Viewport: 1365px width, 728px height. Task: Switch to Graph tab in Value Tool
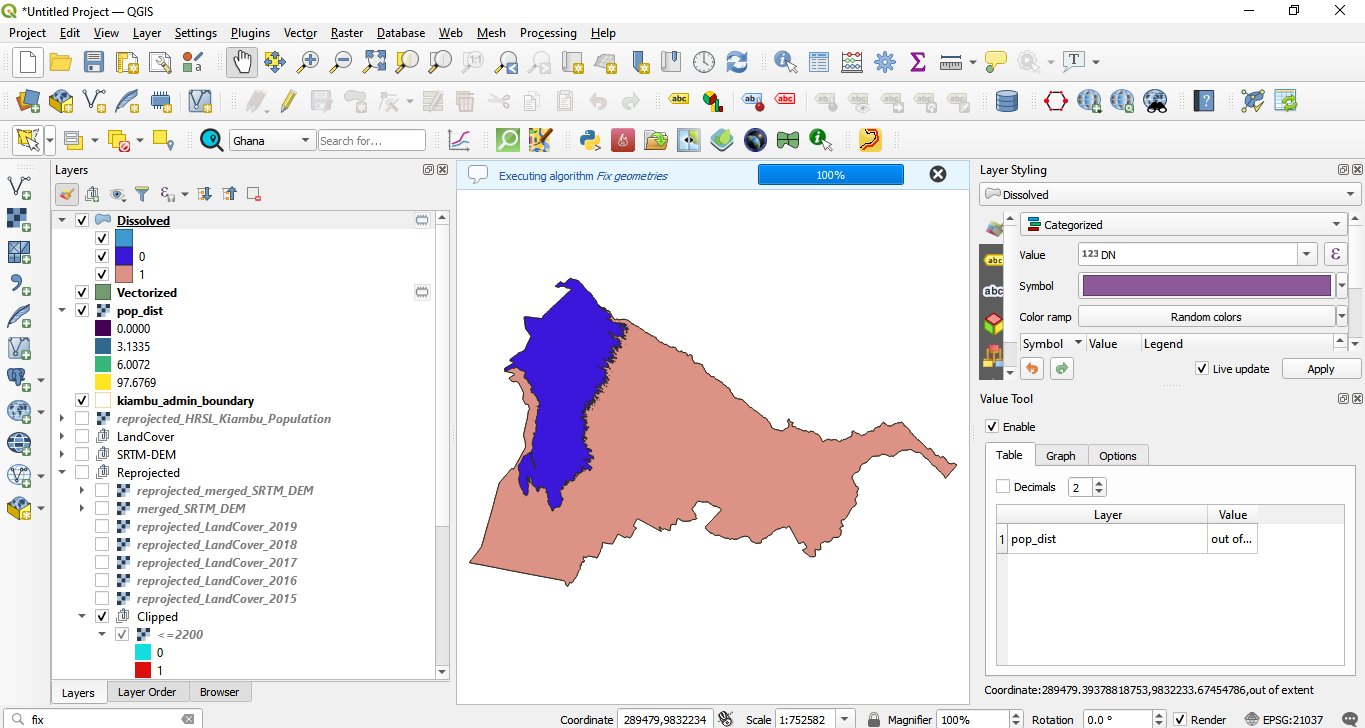pos(1061,456)
